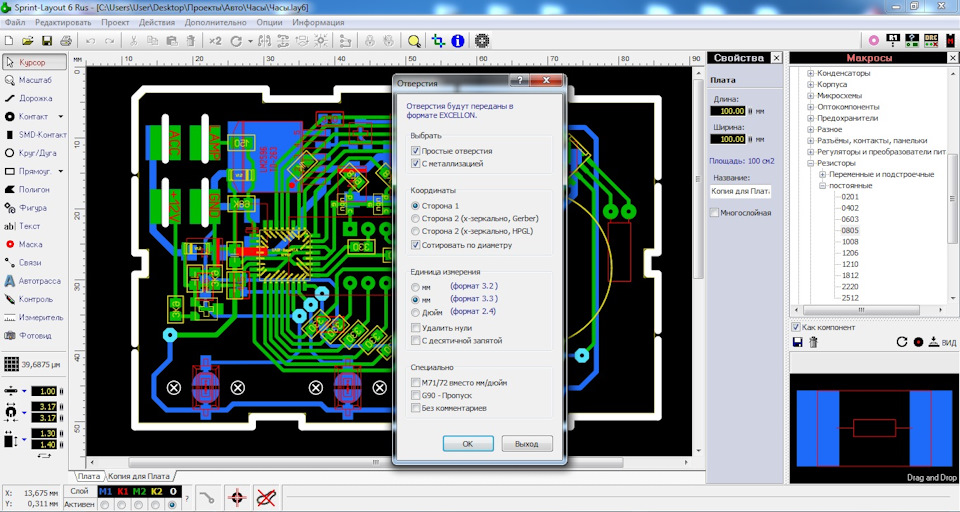Viewport: 960px width, 512px height.
Task: Open the Опции menu
Action: (x=269, y=23)
